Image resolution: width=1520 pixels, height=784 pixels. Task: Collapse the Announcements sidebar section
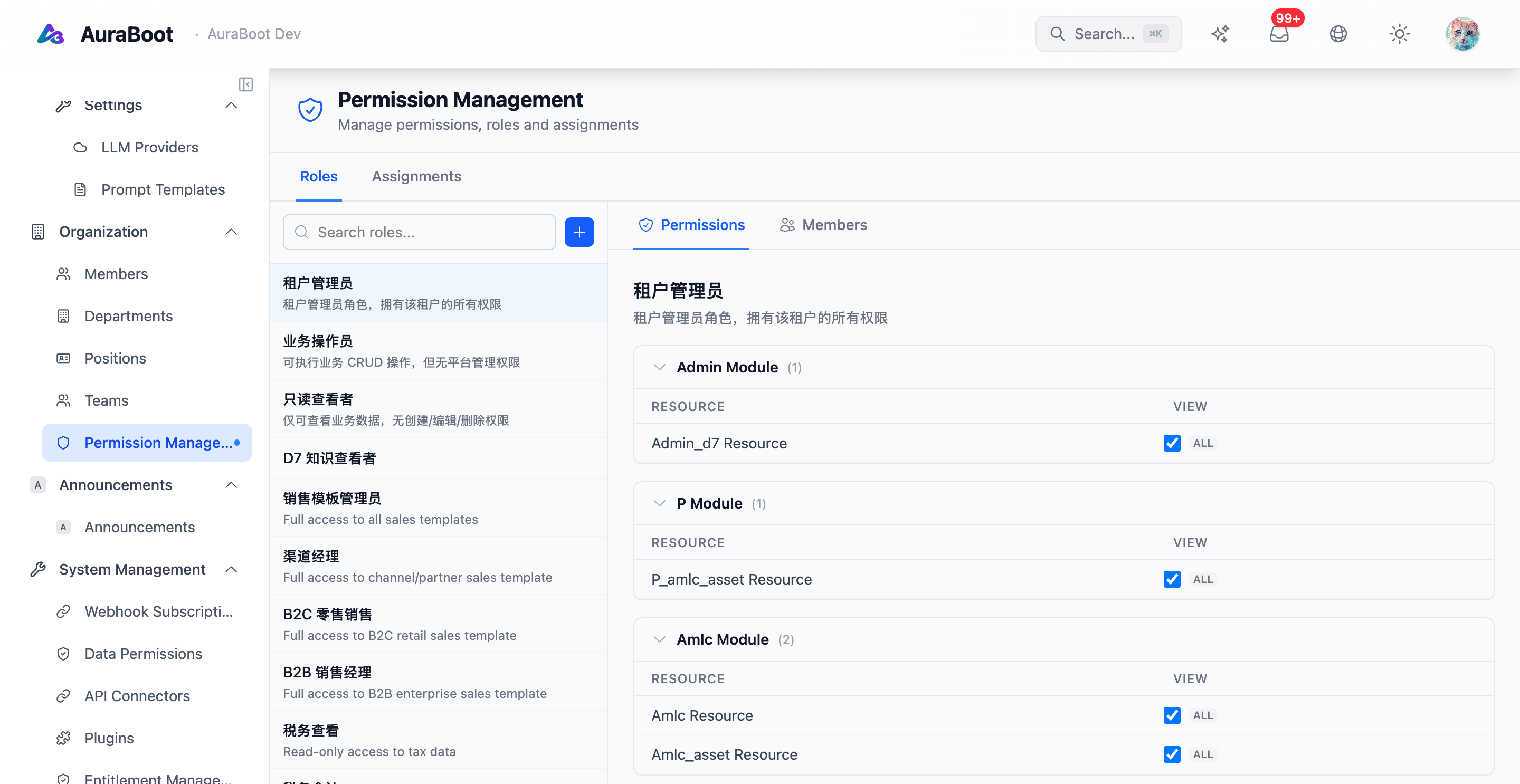point(231,485)
